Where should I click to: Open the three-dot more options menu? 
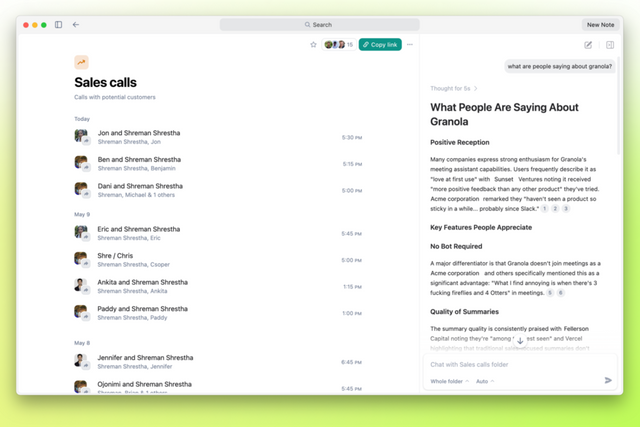tap(410, 45)
